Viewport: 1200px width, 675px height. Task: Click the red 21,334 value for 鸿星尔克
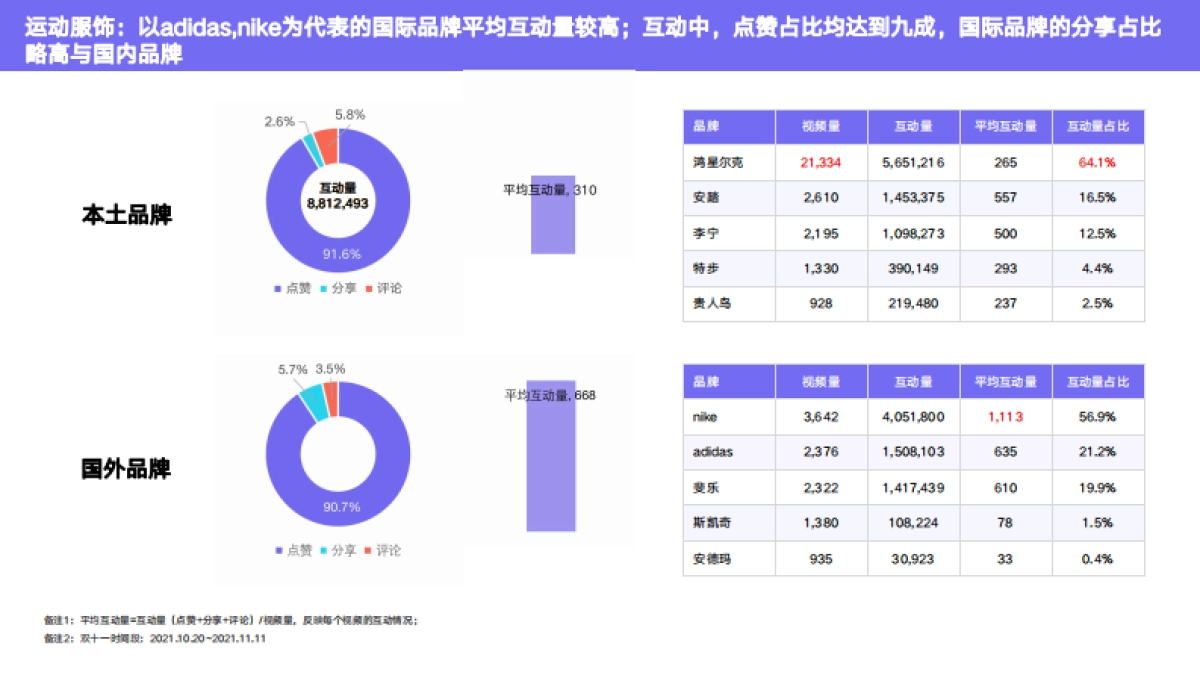(x=821, y=162)
